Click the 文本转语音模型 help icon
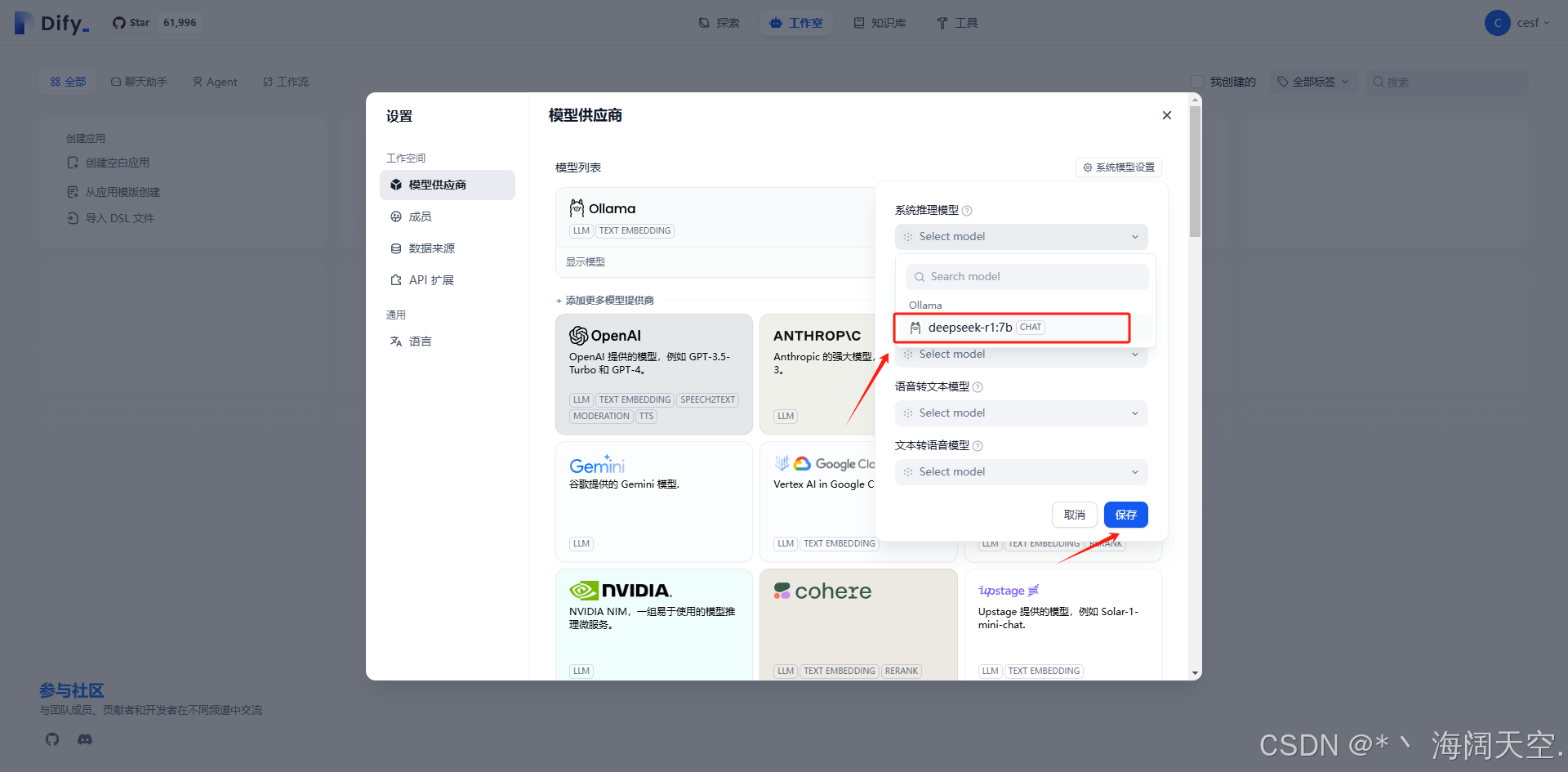Viewport: 1568px width, 772px height. tap(978, 446)
